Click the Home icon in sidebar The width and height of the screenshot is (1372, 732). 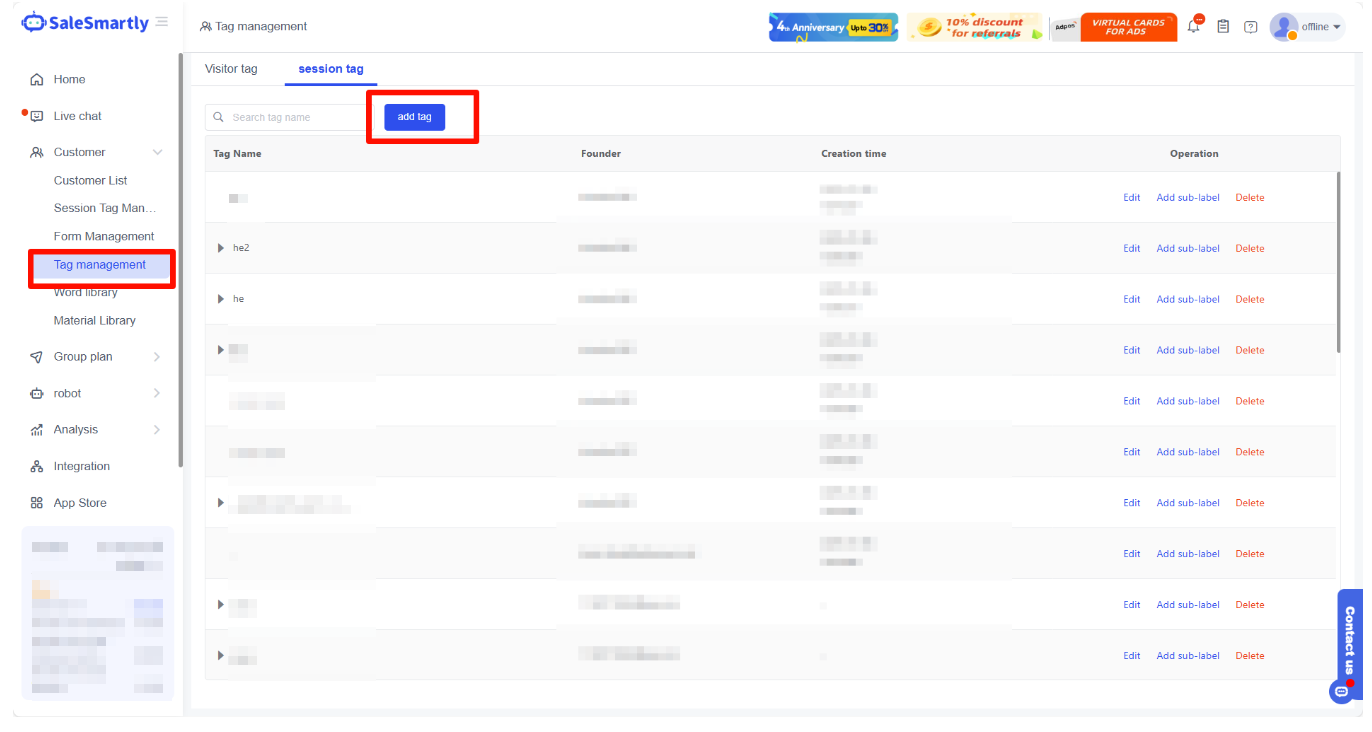coord(37,80)
